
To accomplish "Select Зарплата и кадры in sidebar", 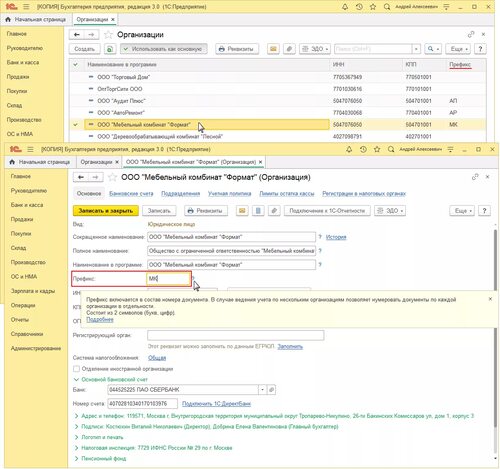I will pos(33,291).
